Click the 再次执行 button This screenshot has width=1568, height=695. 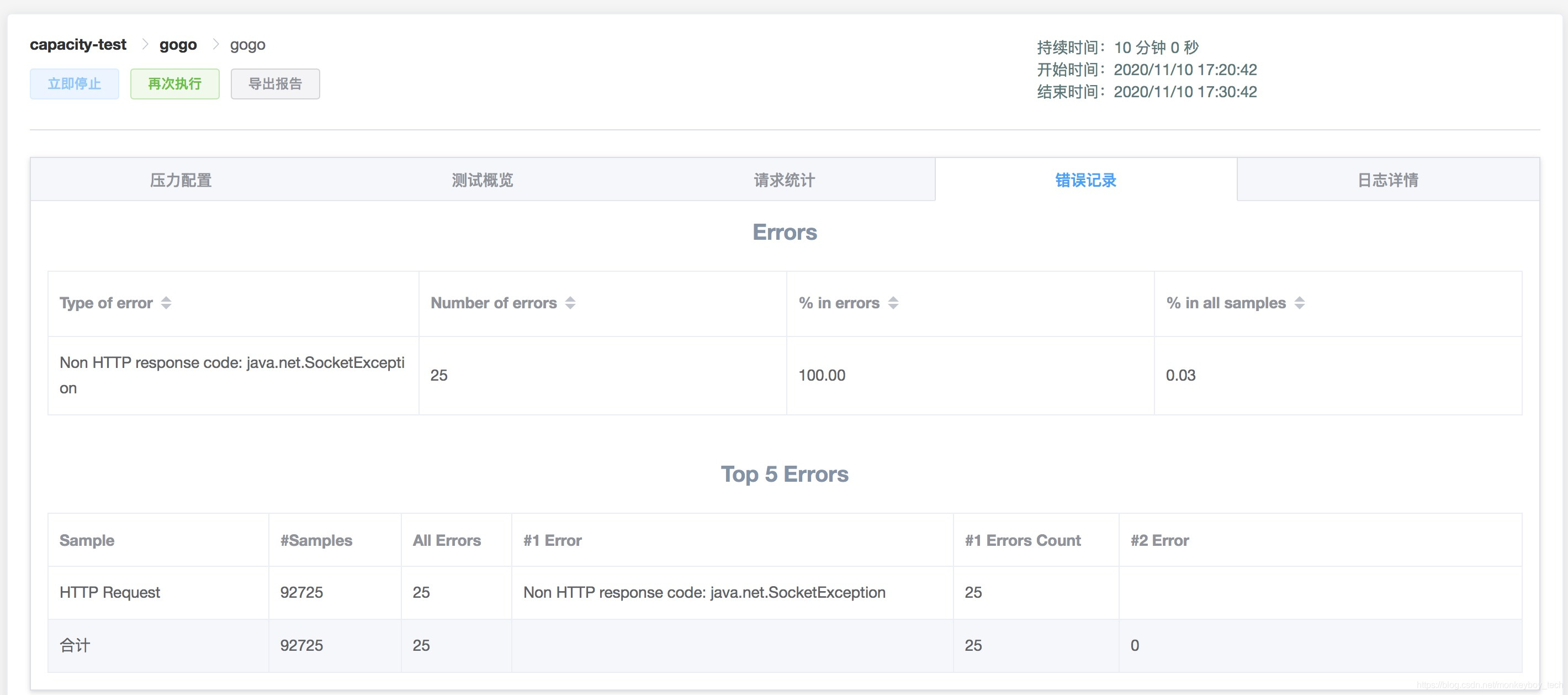click(174, 83)
